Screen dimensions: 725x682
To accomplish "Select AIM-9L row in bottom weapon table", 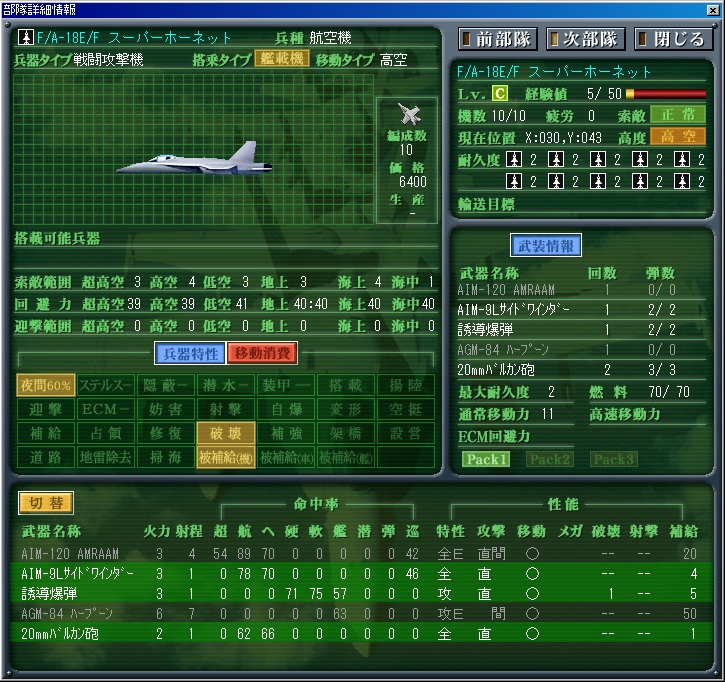I will tap(361, 573).
